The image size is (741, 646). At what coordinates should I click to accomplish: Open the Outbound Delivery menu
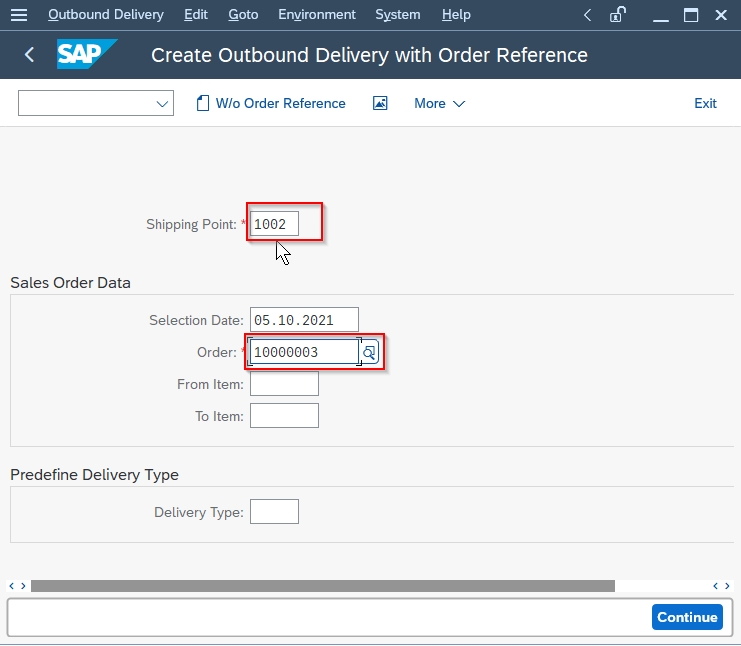[106, 15]
